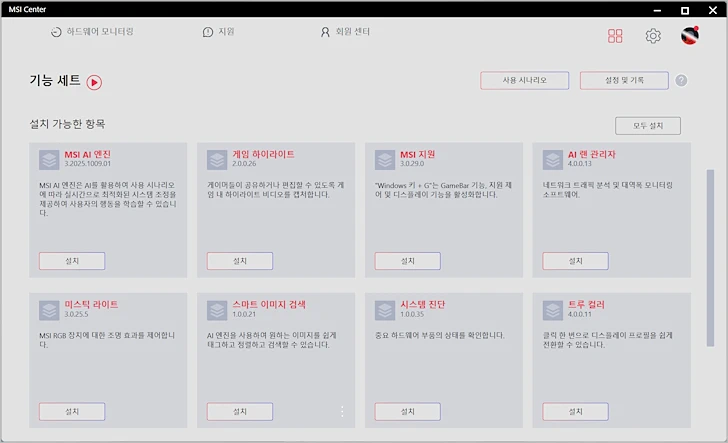Select the 트루 컬러 title
The width and height of the screenshot is (728, 443).
[x=586, y=305]
